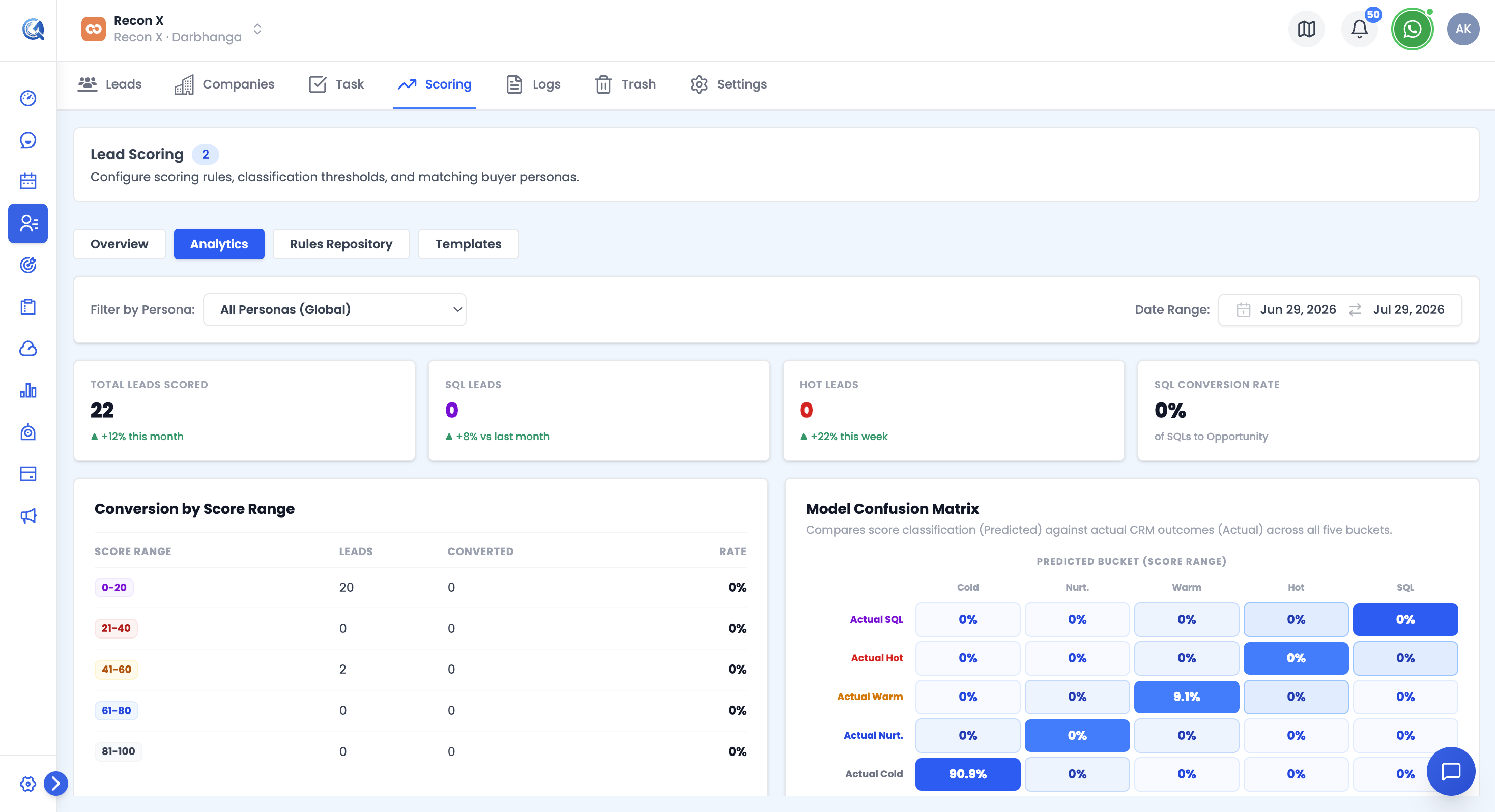Open the map icon in the header
Image resolution: width=1495 pixels, height=812 pixels.
[1306, 29]
